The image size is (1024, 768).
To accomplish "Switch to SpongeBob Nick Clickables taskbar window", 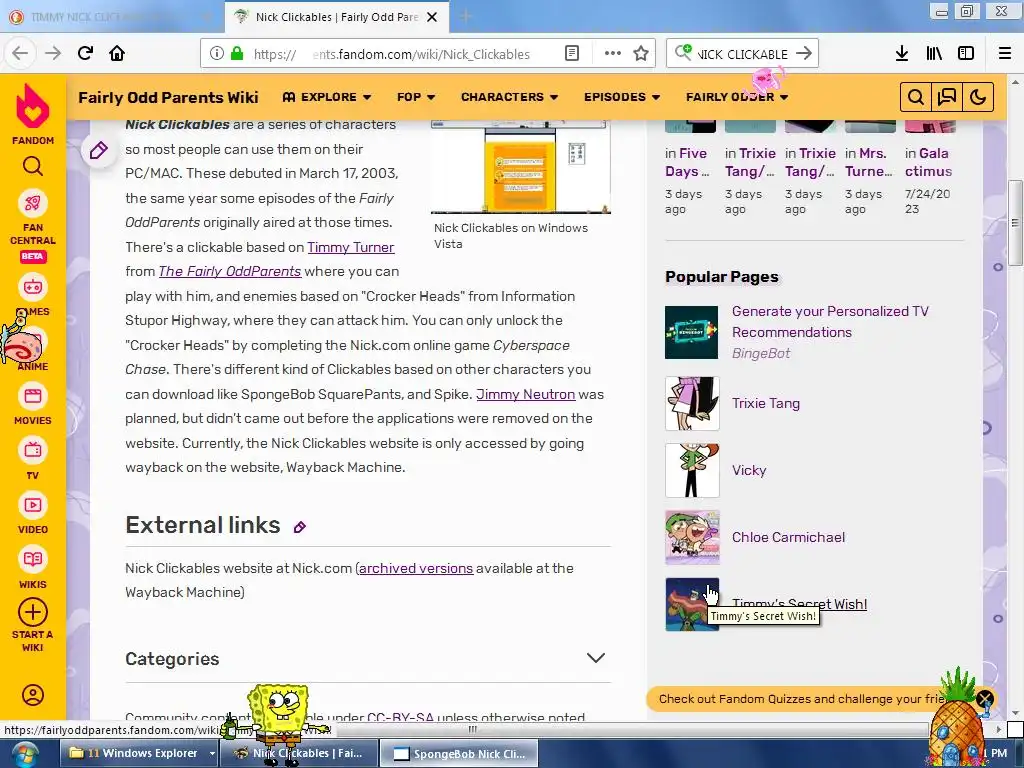I will click(459, 754).
